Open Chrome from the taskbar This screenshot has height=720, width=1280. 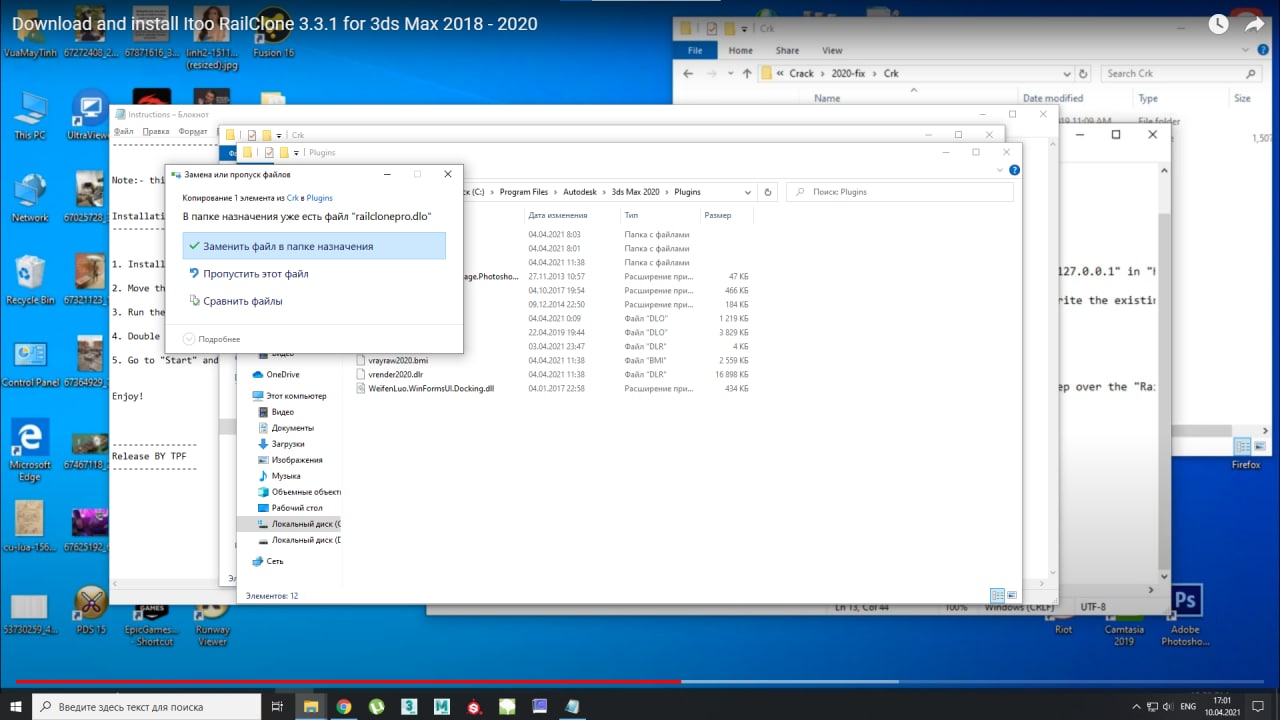pos(343,706)
